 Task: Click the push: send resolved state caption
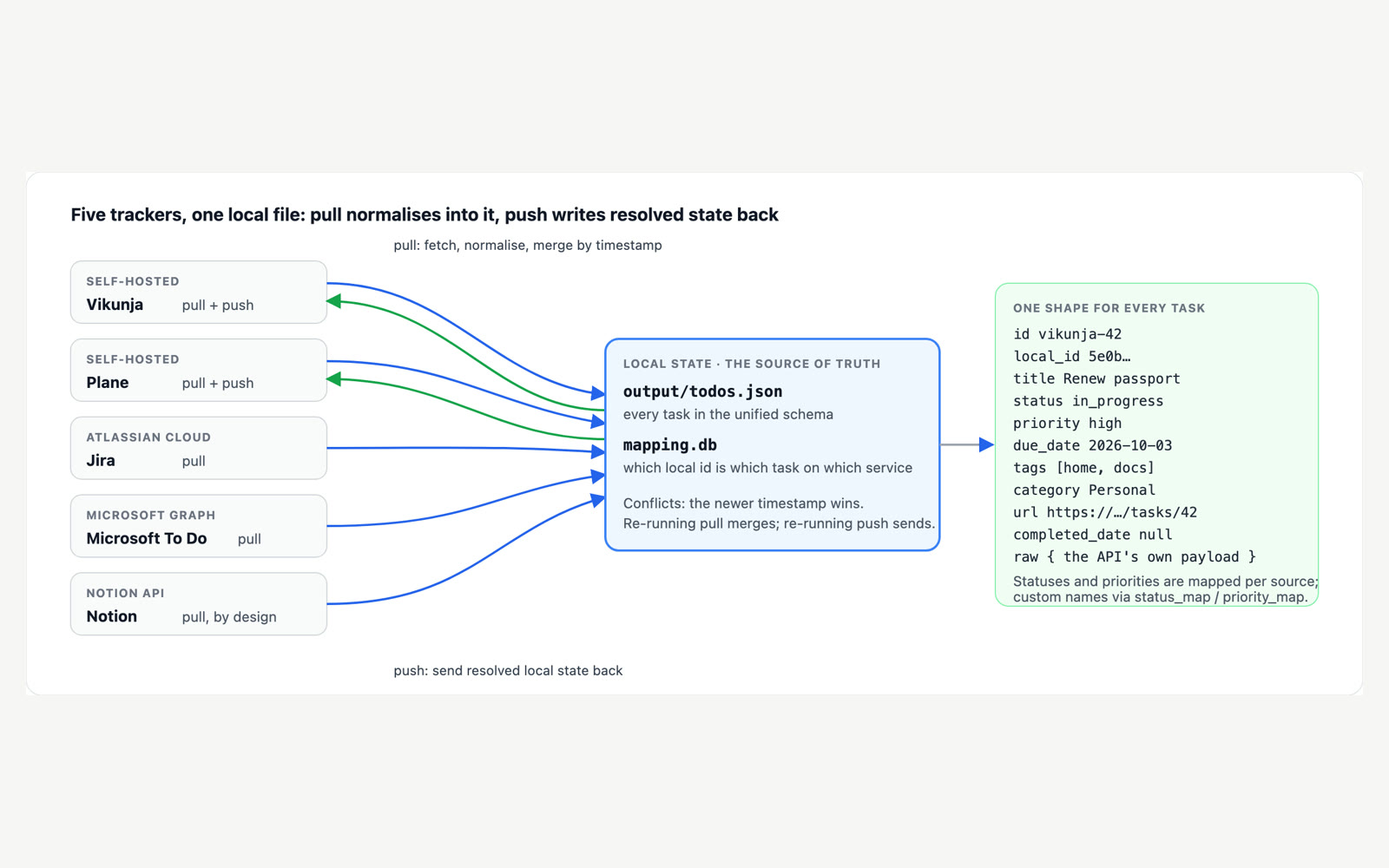tap(508, 671)
